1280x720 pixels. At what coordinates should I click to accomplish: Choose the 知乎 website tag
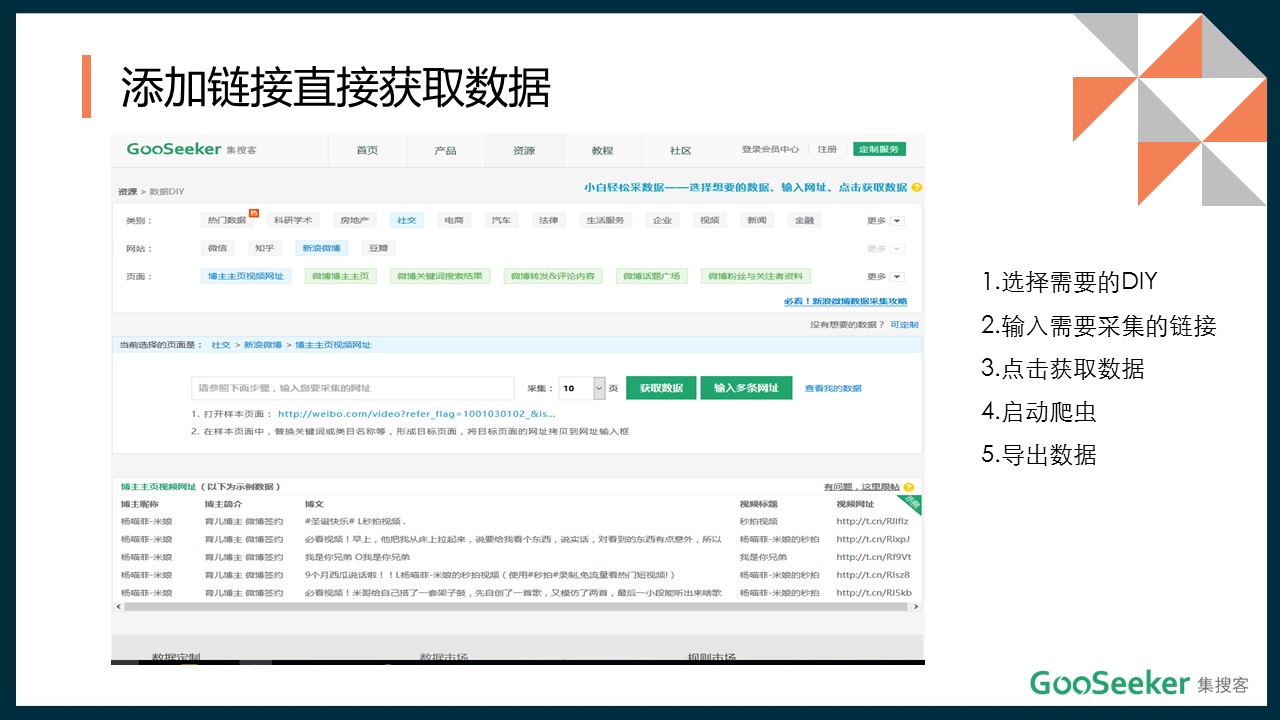click(x=264, y=248)
